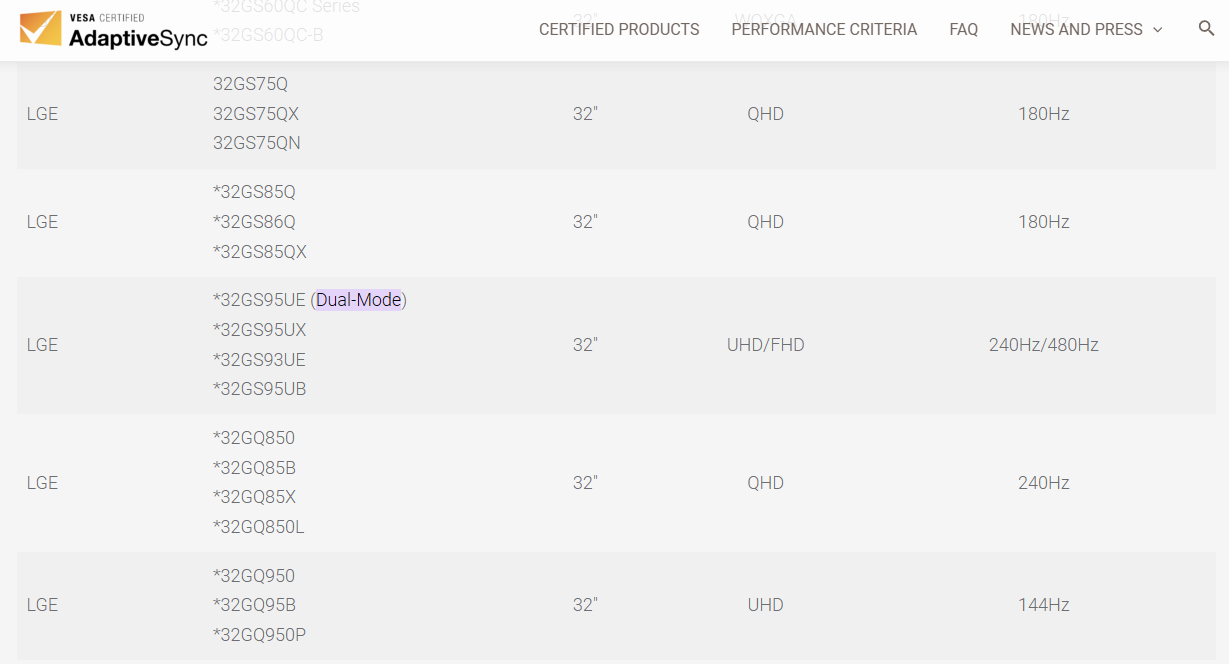Viewport: 1229px width, 664px height.
Task: Select the 32GS75Q model name
Action: pyautogui.click(x=250, y=84)
